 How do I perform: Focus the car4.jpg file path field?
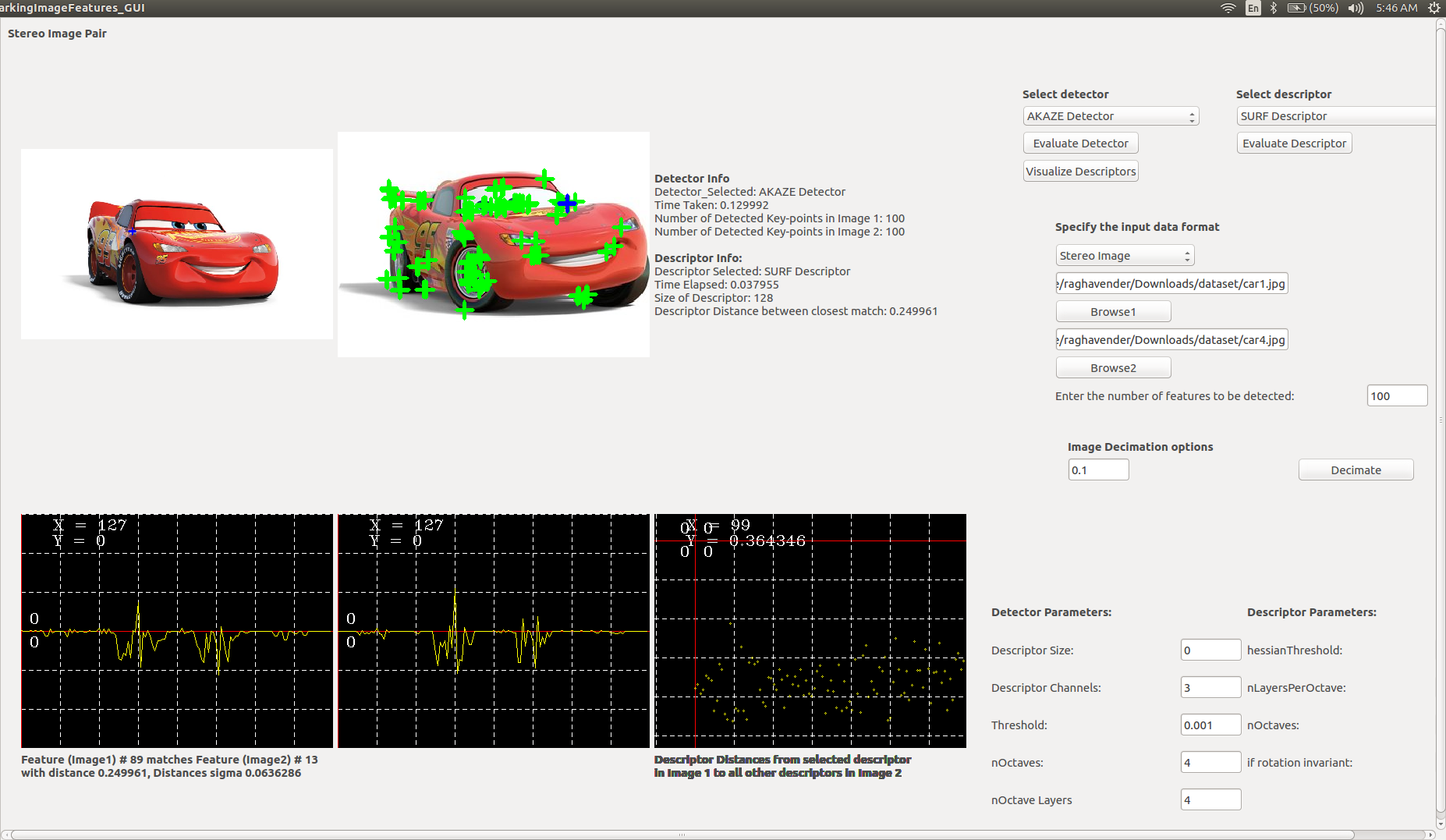(1171, 340)
